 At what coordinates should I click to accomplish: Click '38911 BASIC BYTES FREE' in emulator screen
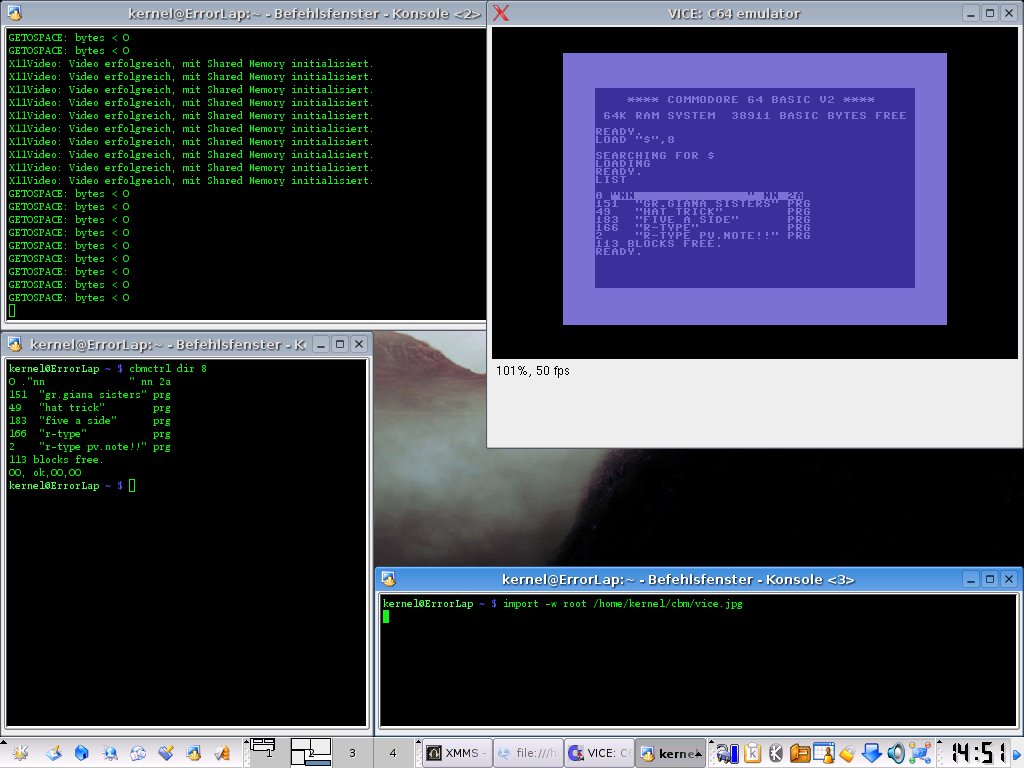coord(819,116)
